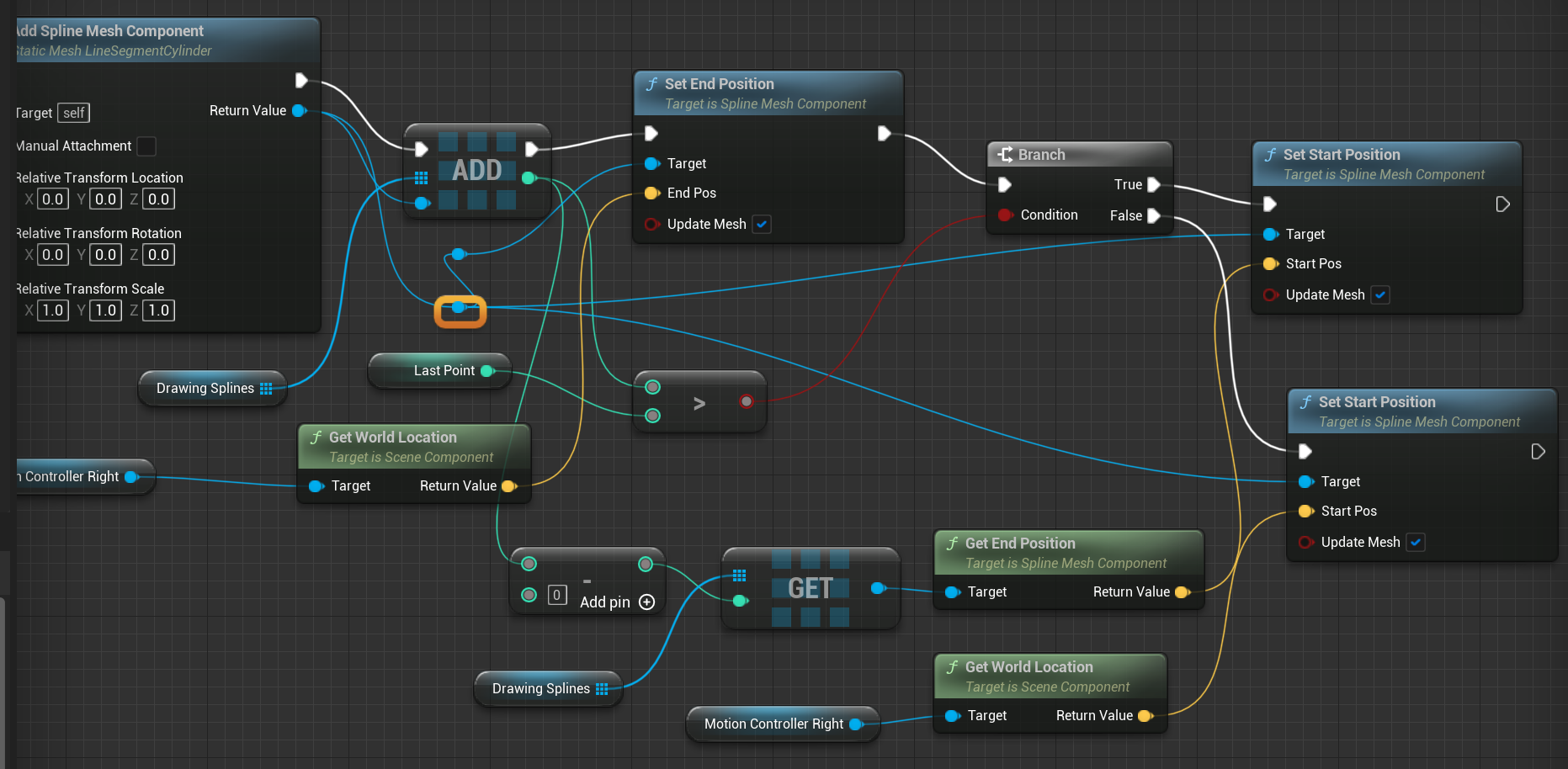
Task: Click the Branch Condition boolean pin
Action: [x=1004, y=215]
